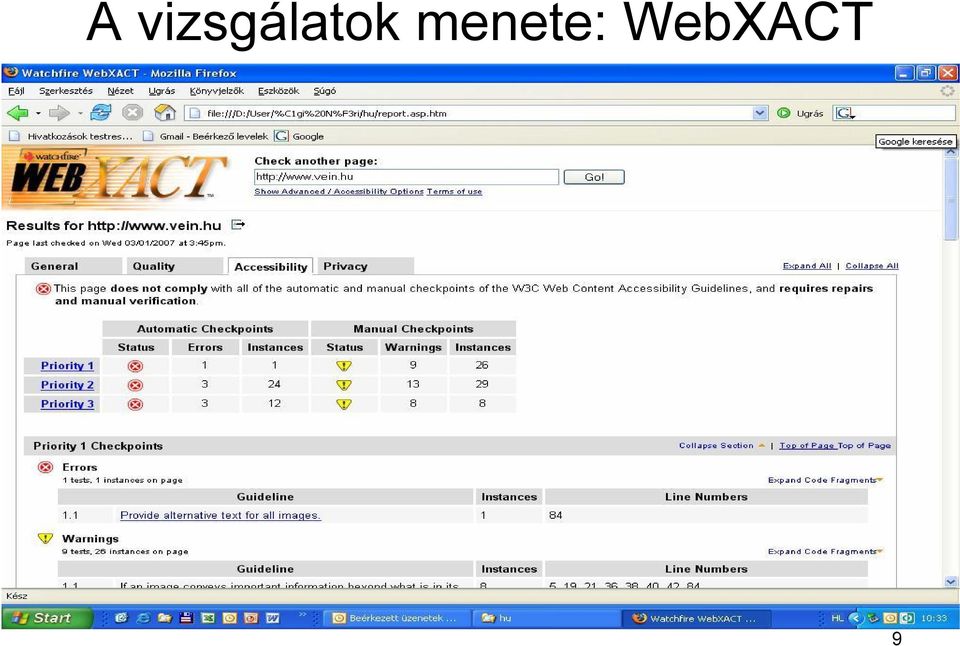The width and height of the screenshot is (960, 646).
Task: Open the Szerkesztés menu
Action: [x=66, y=91]
